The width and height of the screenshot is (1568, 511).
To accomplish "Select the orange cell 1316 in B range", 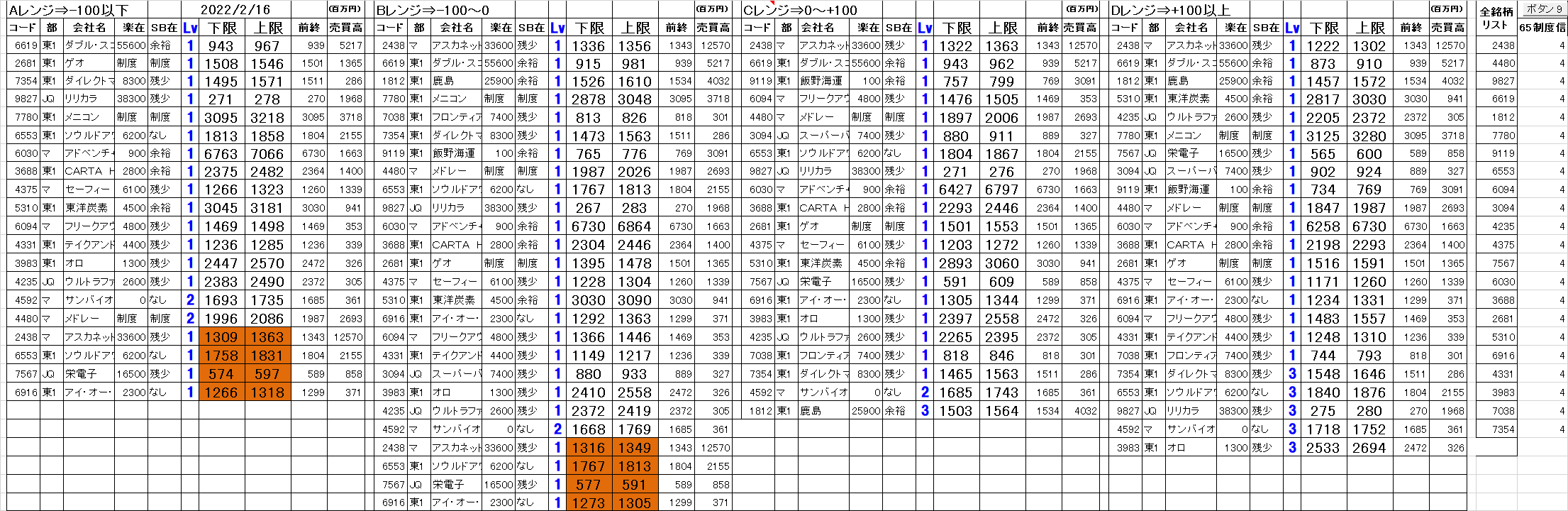I will coord(589,448).
